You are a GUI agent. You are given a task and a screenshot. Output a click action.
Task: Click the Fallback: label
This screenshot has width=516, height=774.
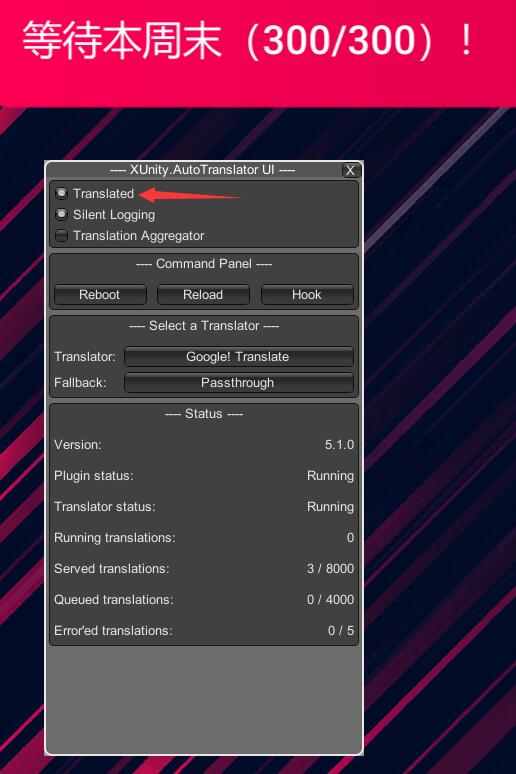[x=80, y=383]
